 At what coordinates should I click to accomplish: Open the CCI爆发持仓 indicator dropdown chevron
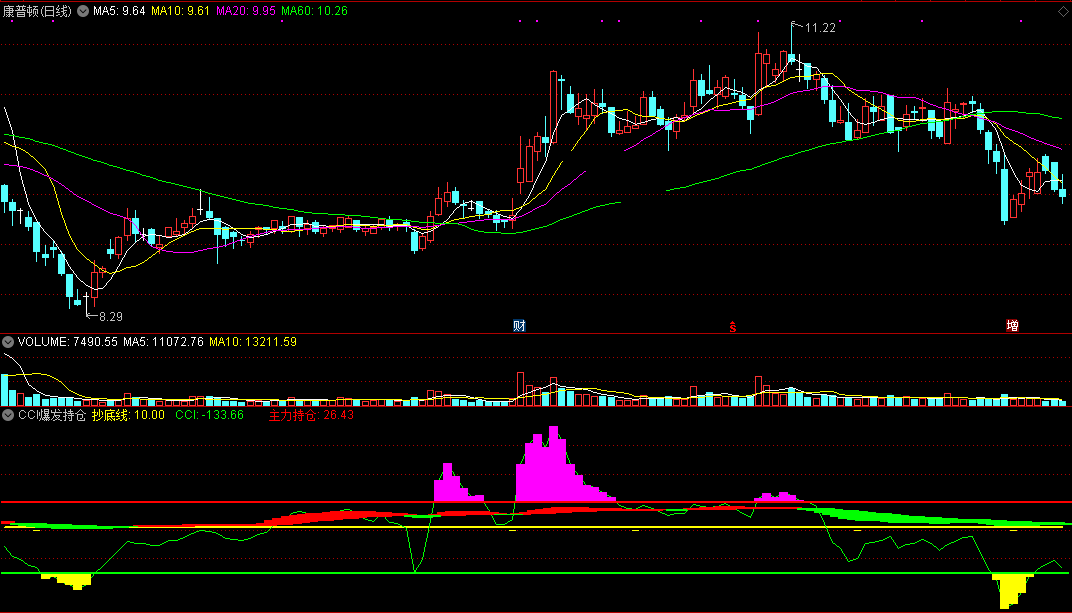click(x=8, y=415)
